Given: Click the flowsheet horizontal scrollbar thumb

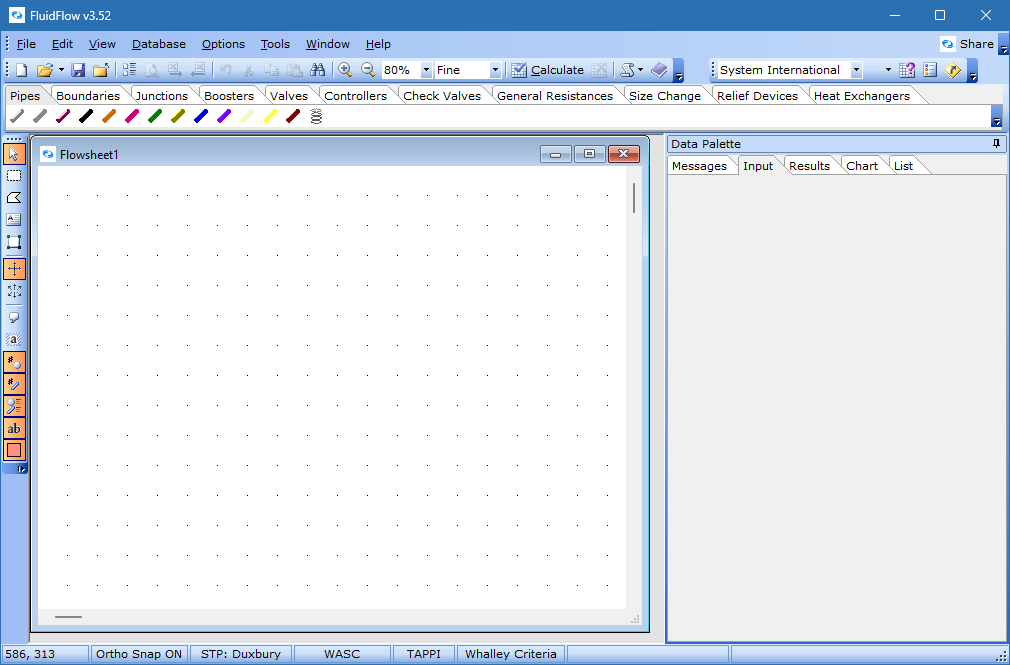Looking at the screenshot, I should tap(68, 617).
